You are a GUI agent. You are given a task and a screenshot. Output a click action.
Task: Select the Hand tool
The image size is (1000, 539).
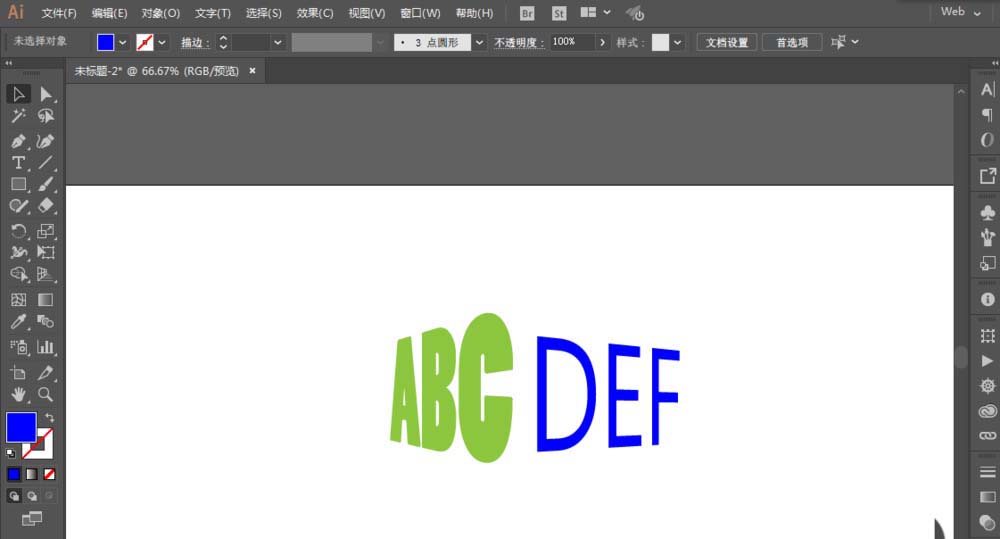point(18,394)
